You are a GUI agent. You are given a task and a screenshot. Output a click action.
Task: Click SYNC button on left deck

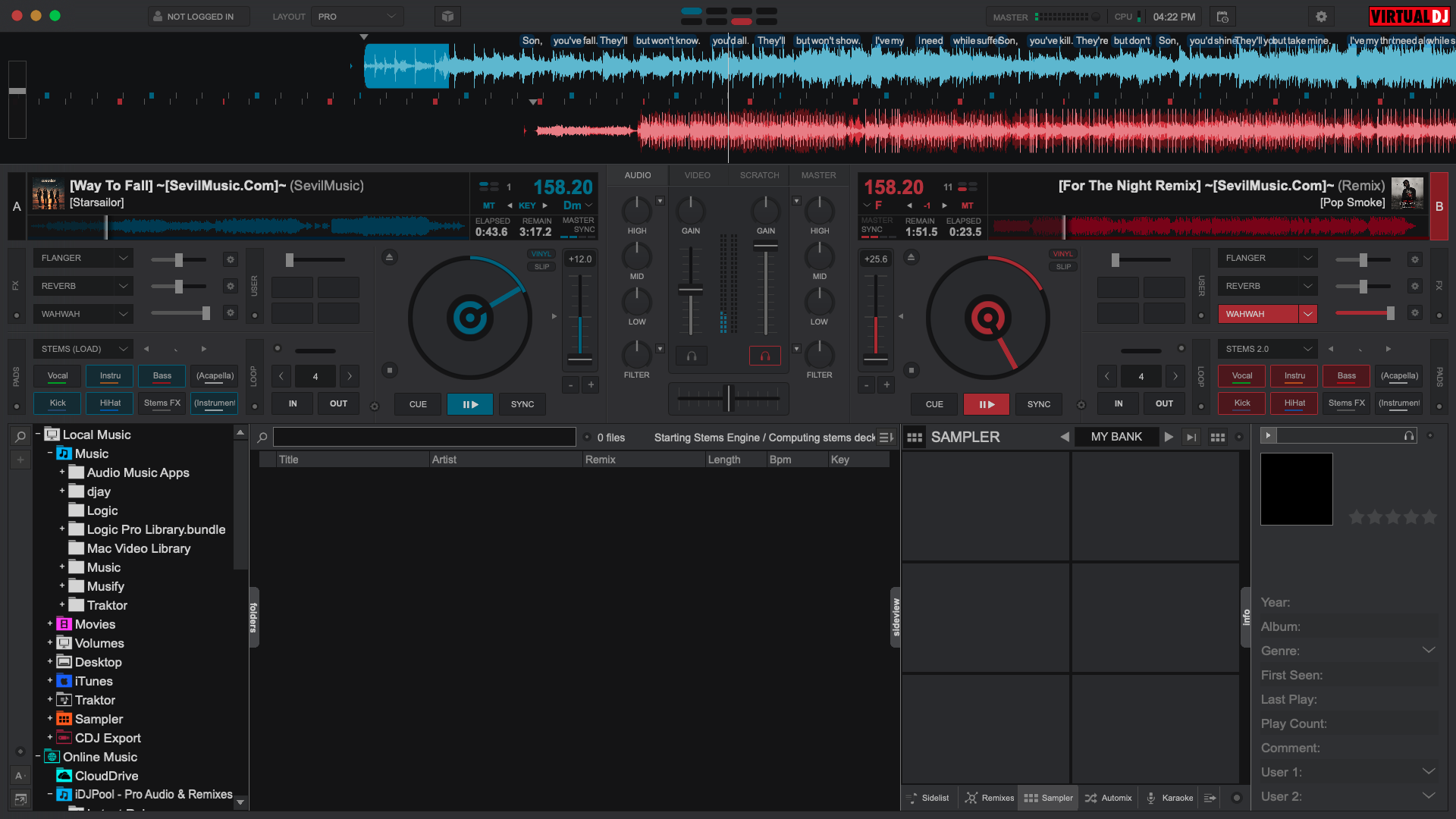coord(522,404)
